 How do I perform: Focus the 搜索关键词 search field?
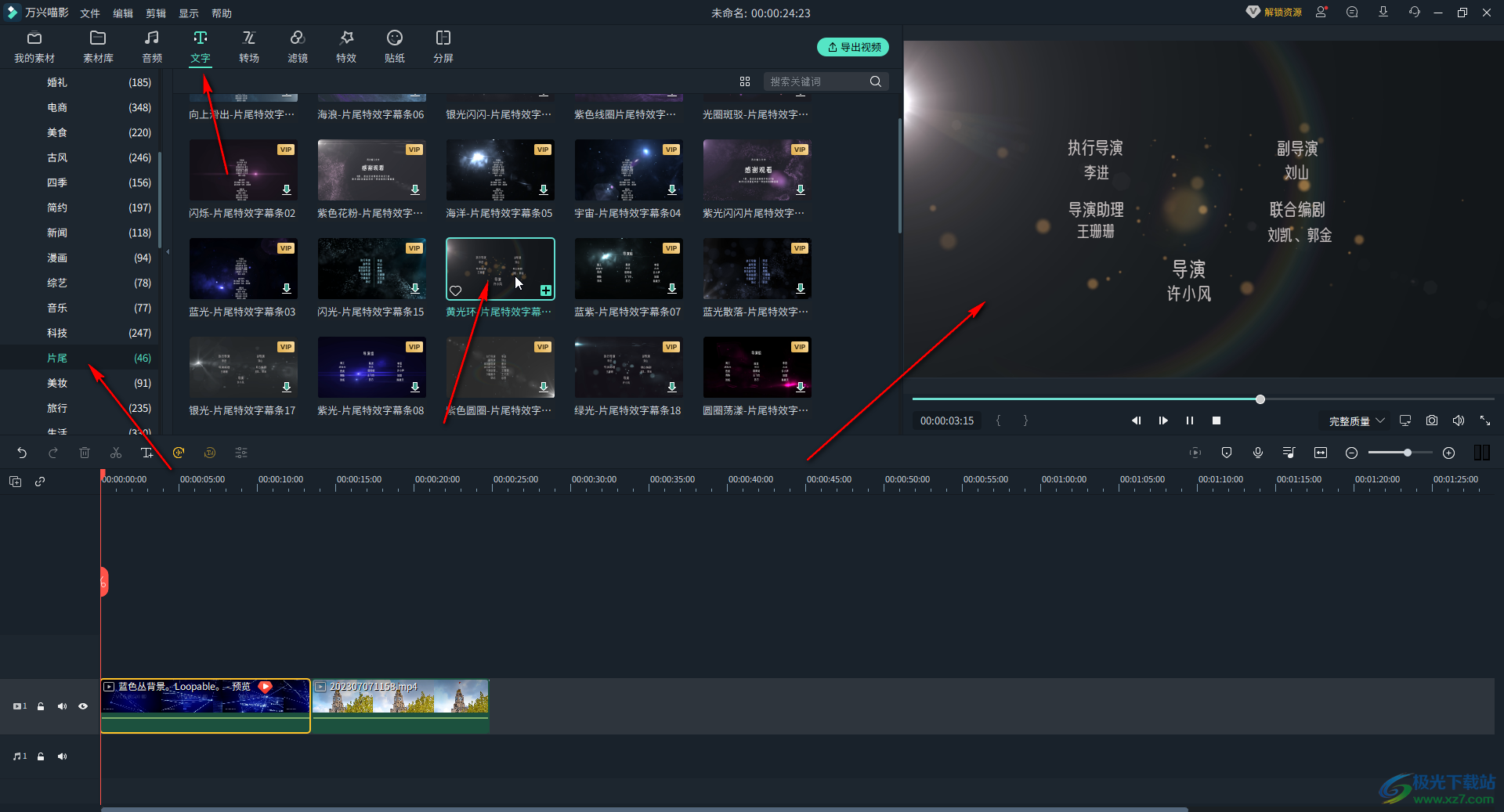tap(815, 81)
